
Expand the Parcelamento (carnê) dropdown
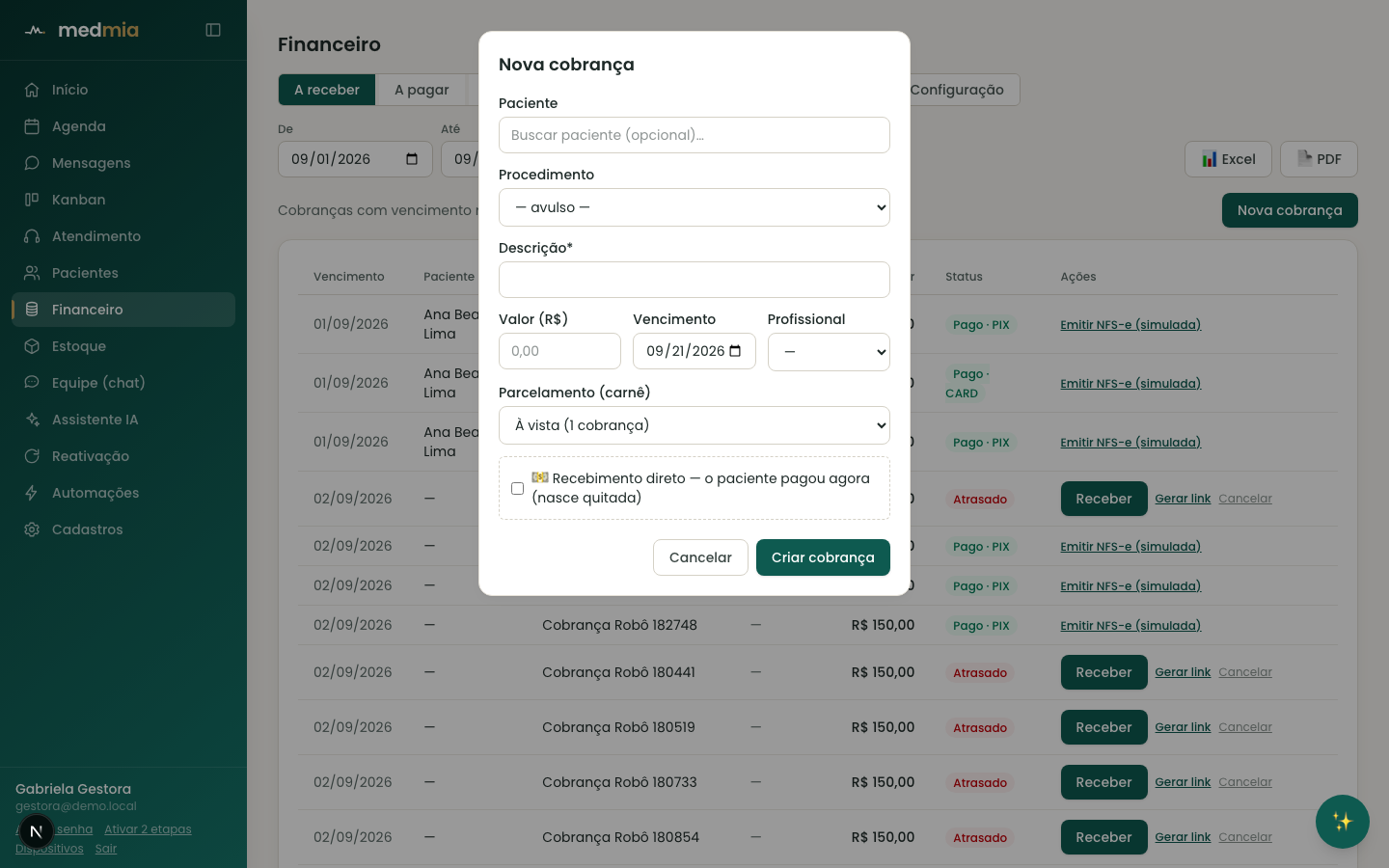point(694,425)
